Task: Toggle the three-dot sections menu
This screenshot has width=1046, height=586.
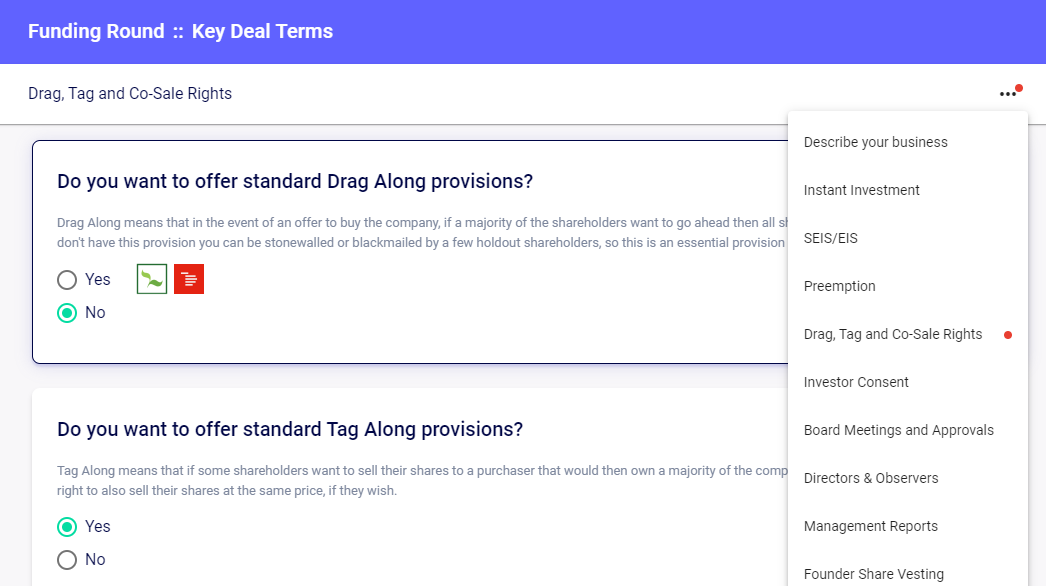Action: point(1007,94)
